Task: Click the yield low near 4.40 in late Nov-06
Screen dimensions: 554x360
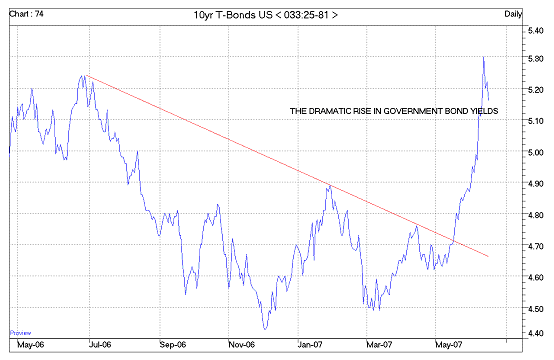Action: pos(265,329)
